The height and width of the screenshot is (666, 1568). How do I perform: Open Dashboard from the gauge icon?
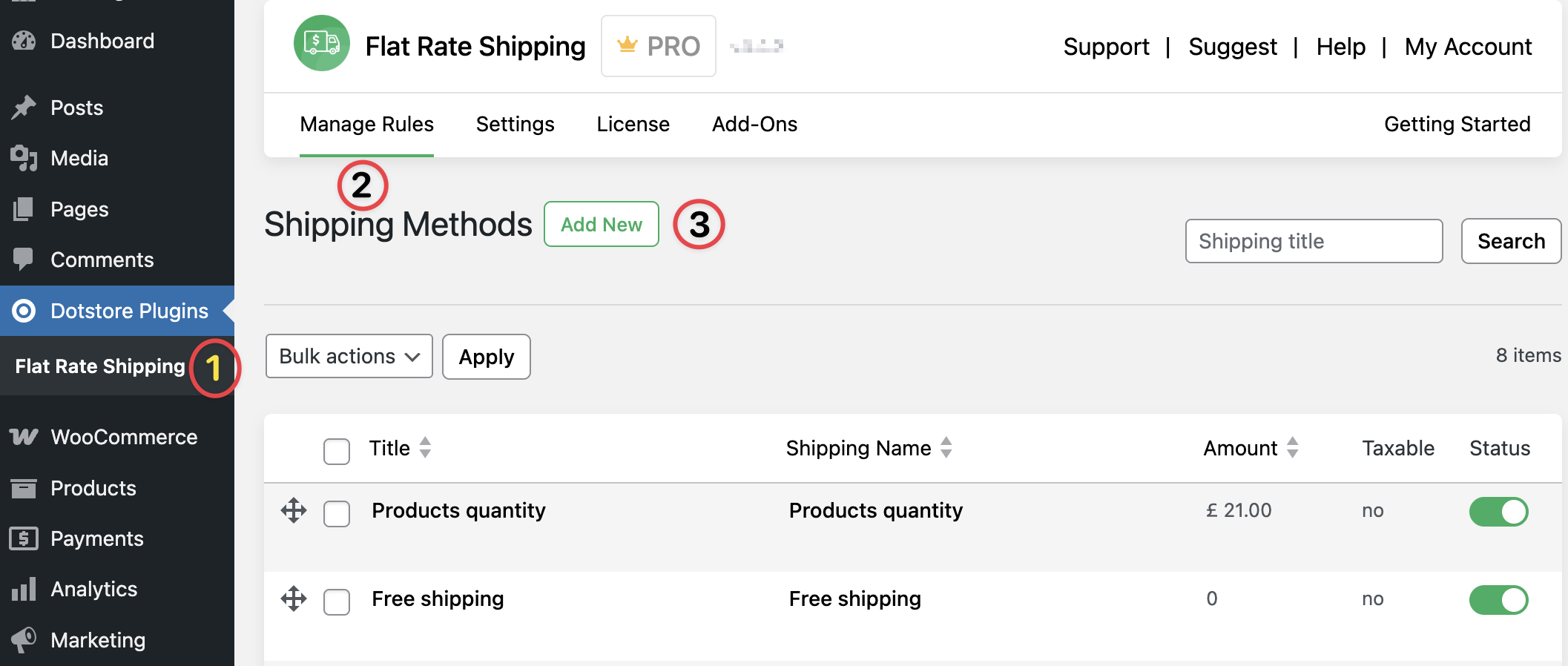click(x=24, y=41)
